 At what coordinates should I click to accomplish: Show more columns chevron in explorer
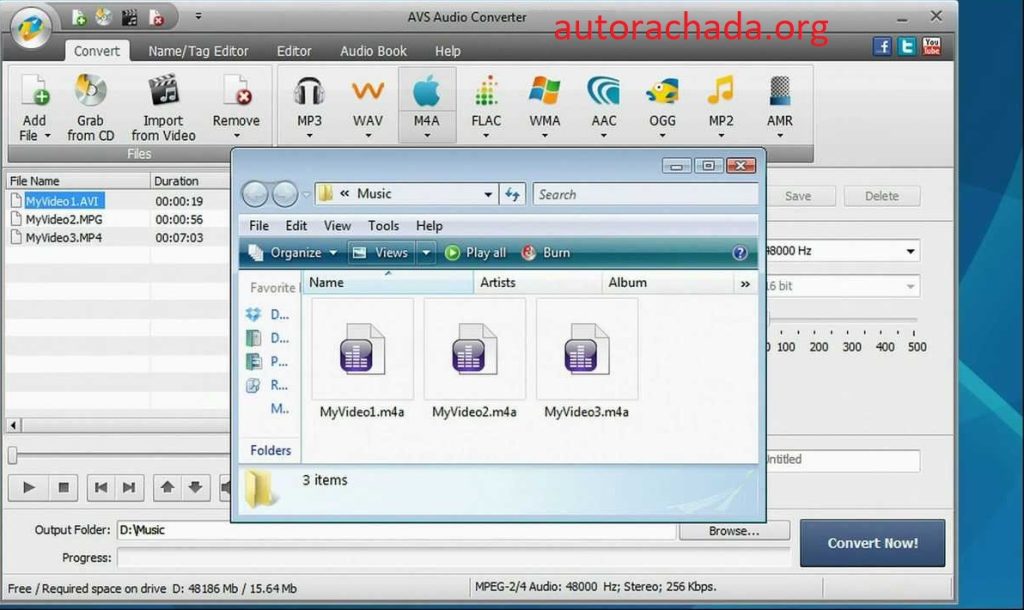745,283
